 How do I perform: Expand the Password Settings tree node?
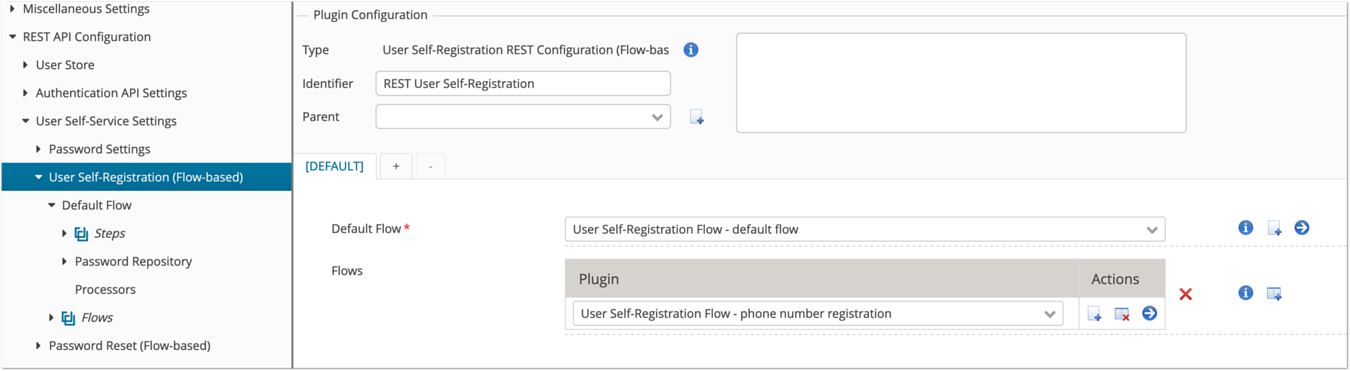[x=39, y=149]
